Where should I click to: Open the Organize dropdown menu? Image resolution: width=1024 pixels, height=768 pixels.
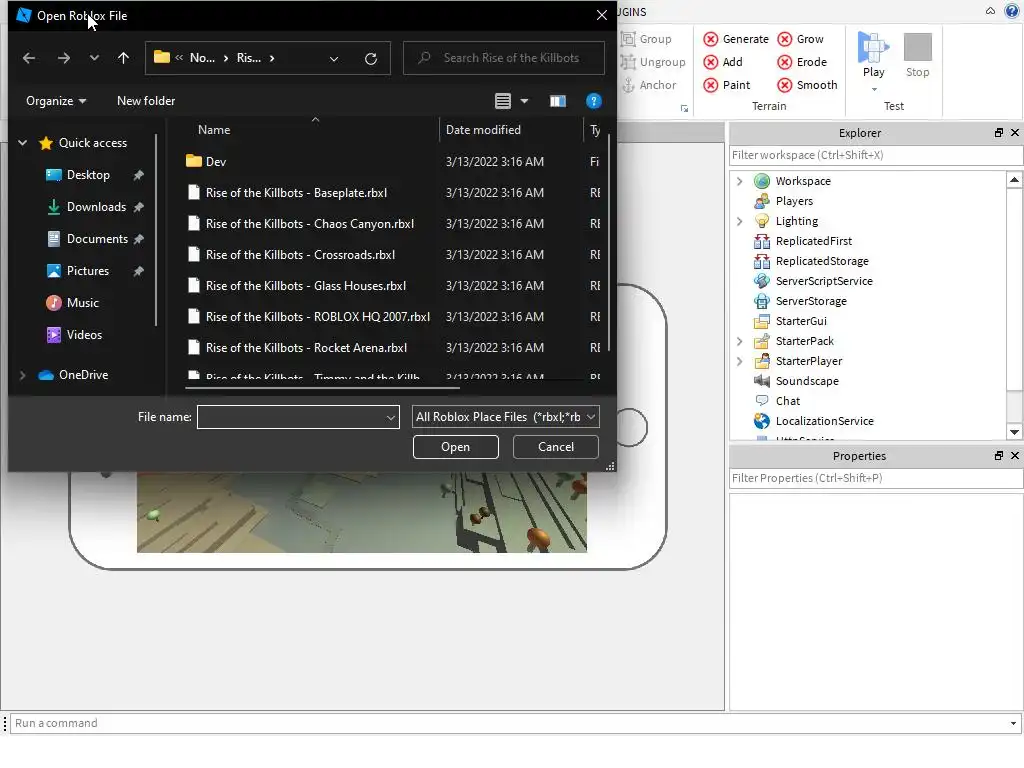pos(56,101)
